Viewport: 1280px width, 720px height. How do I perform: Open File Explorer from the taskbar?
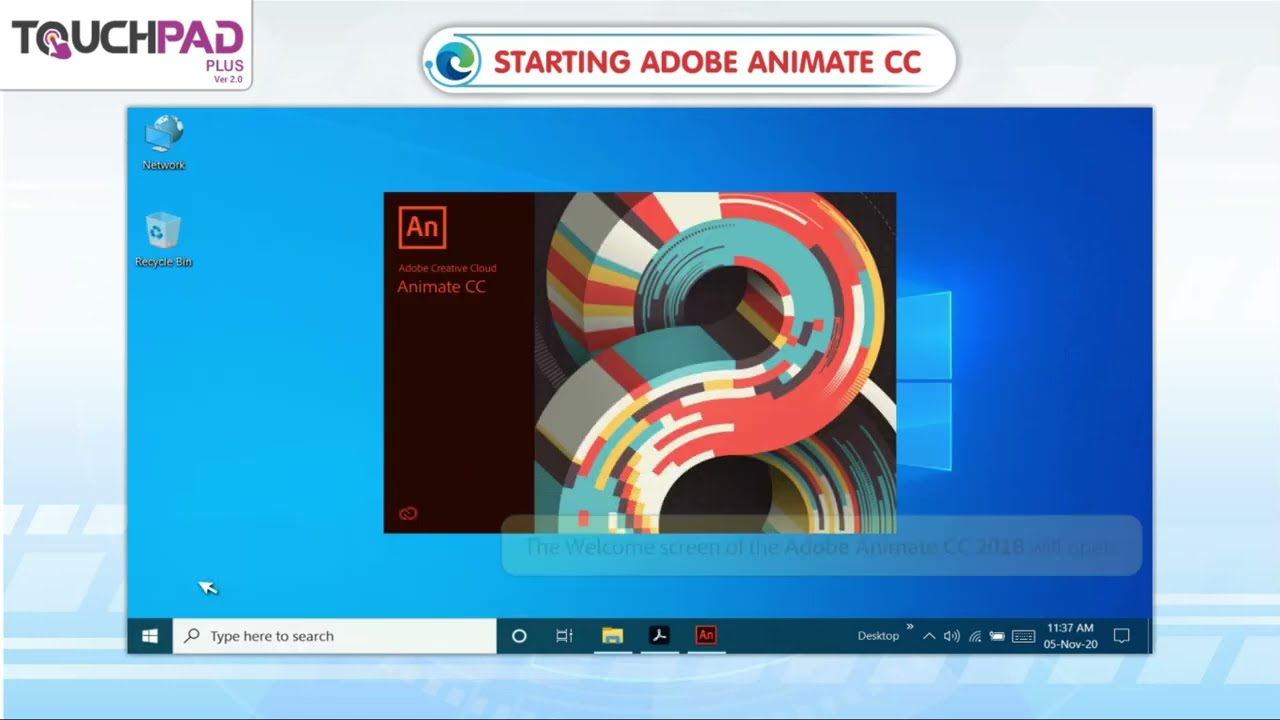[612, 636]
